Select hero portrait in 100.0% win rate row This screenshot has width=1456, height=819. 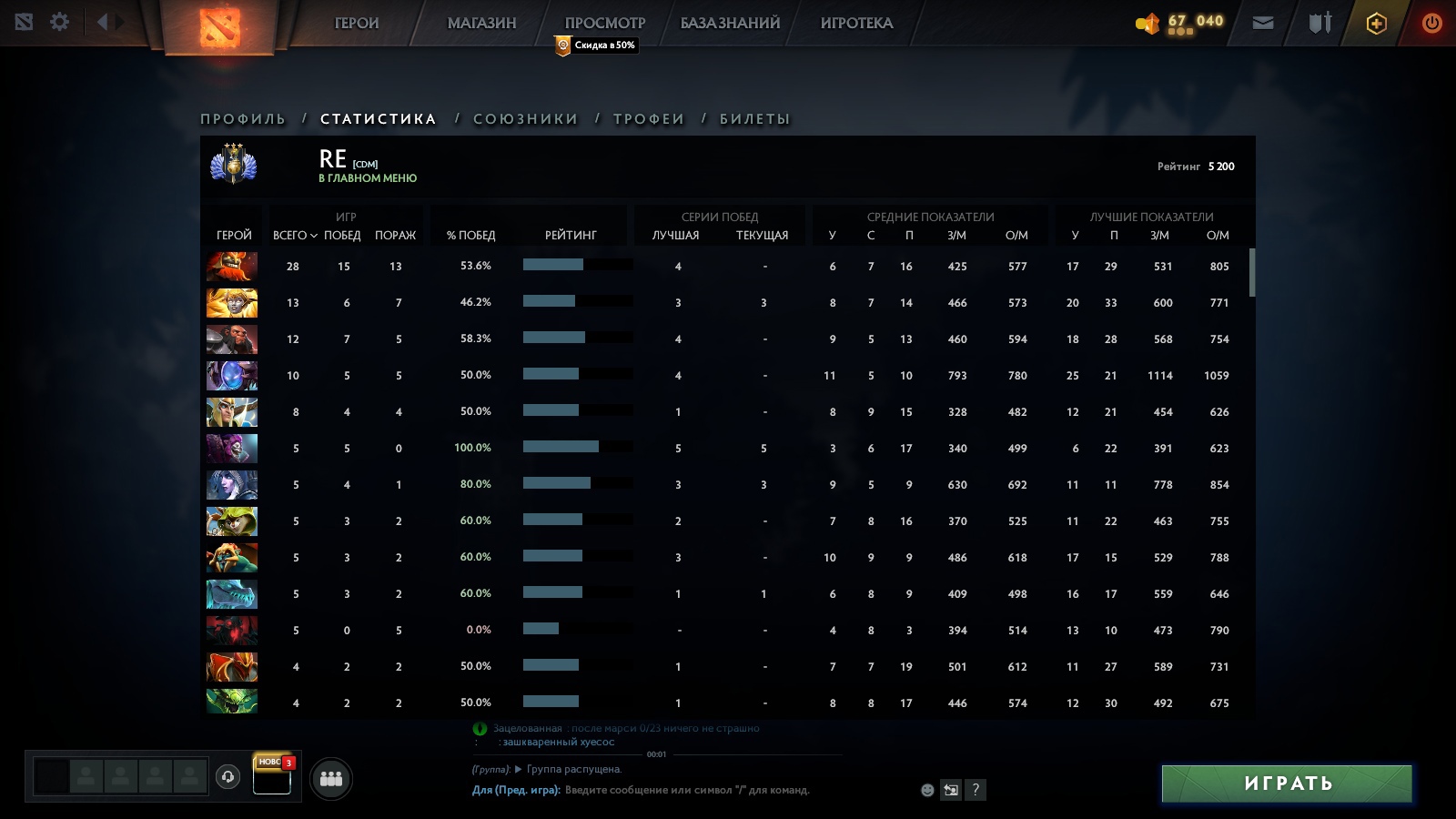(232, 449)
